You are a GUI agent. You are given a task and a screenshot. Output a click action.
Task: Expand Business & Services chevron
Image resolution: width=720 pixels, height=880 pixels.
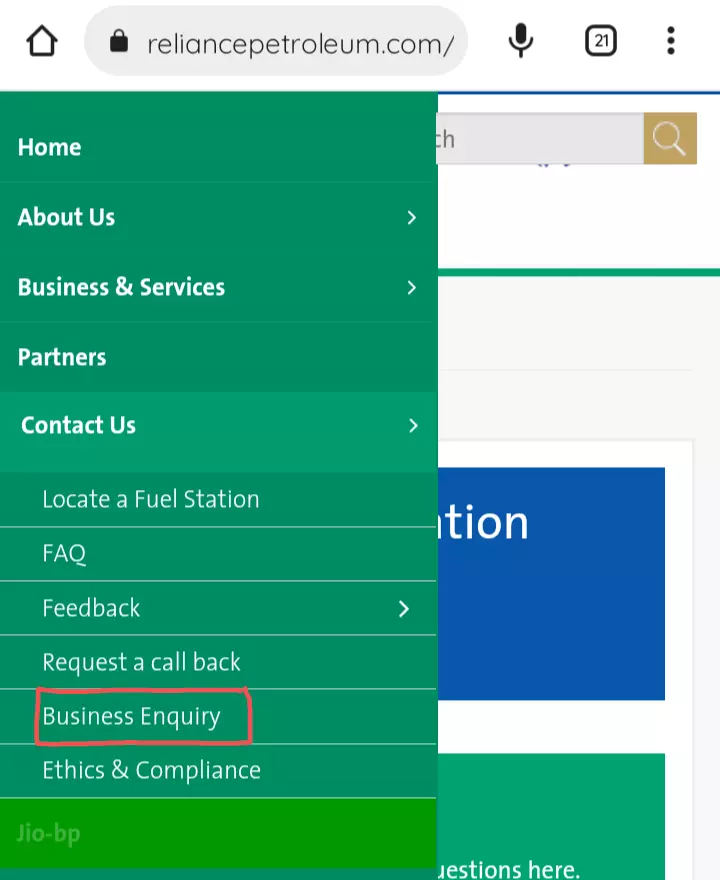coord(412,287)
